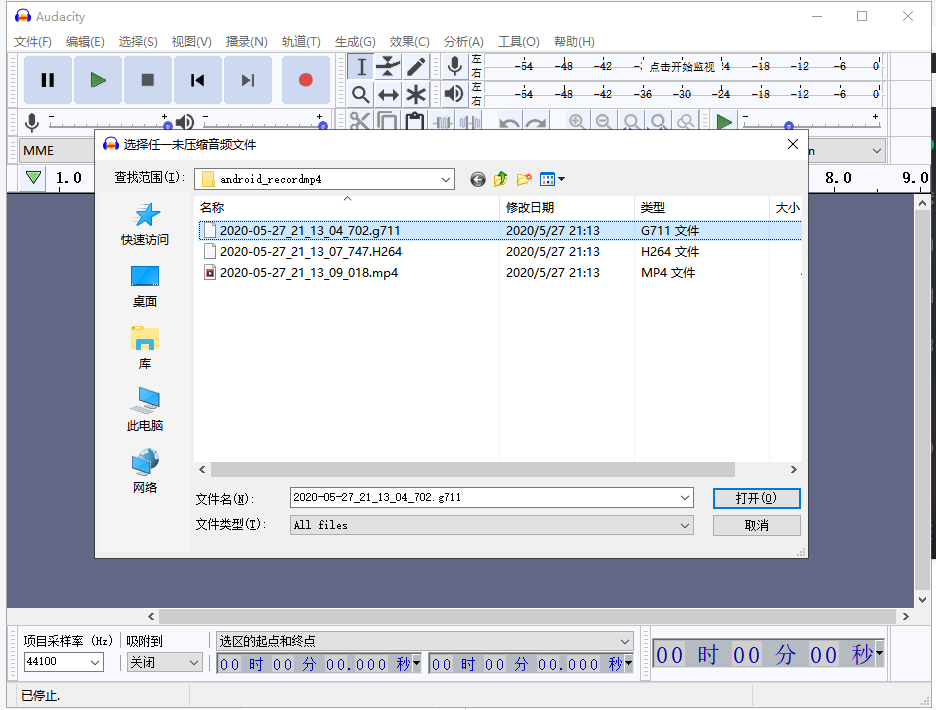936x710 pixels.
Task: Select the Envelope tool
Action: point(388,66)
